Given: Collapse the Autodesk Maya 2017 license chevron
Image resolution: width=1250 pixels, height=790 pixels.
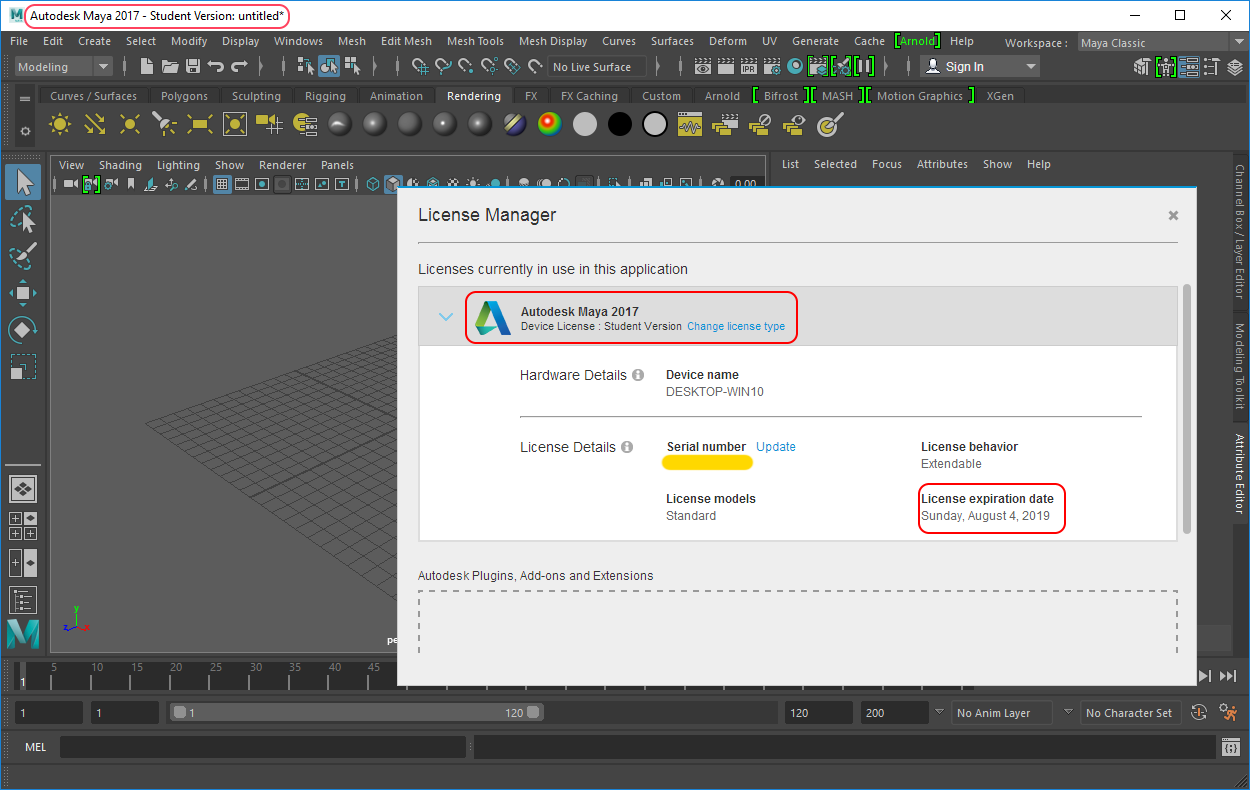Looking at the screenshot, I should [446, 317].
